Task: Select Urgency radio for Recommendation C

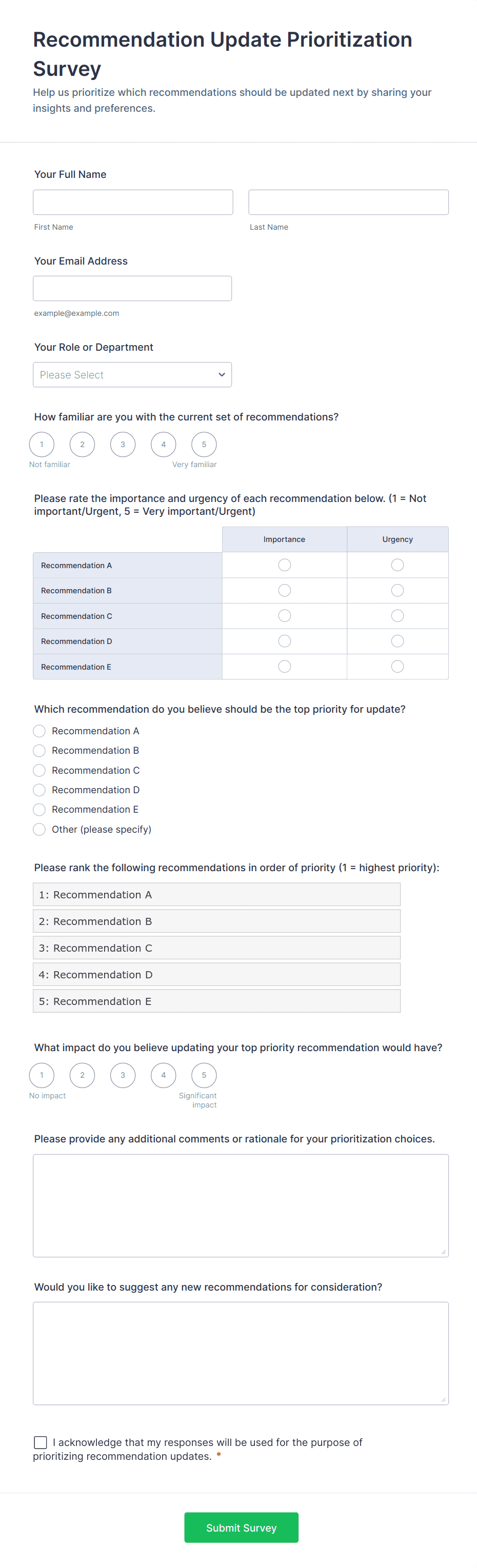Action: 397,615
